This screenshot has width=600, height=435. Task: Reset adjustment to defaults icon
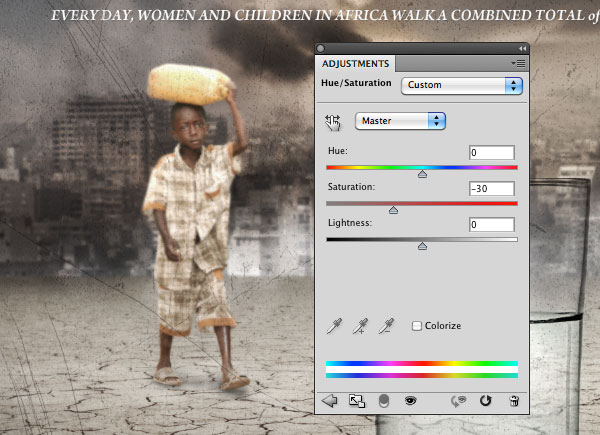[485, 401]
